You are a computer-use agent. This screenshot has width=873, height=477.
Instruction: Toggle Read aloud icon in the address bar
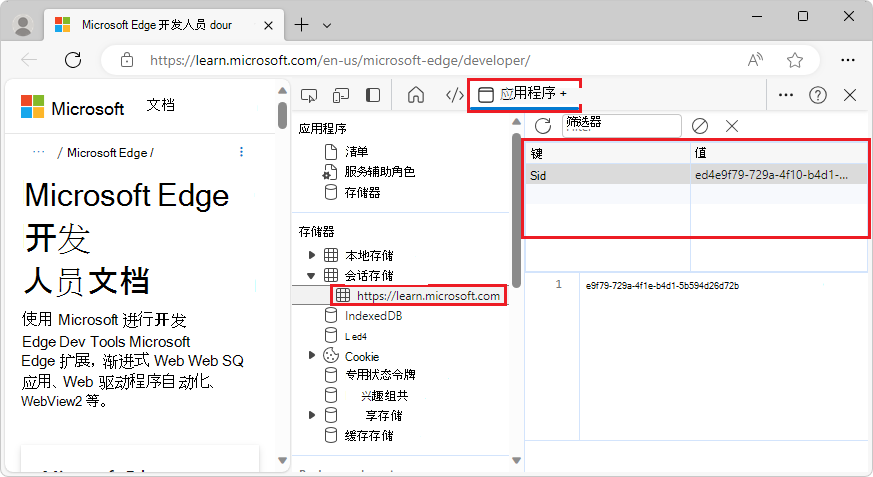[x=755, y=60]
